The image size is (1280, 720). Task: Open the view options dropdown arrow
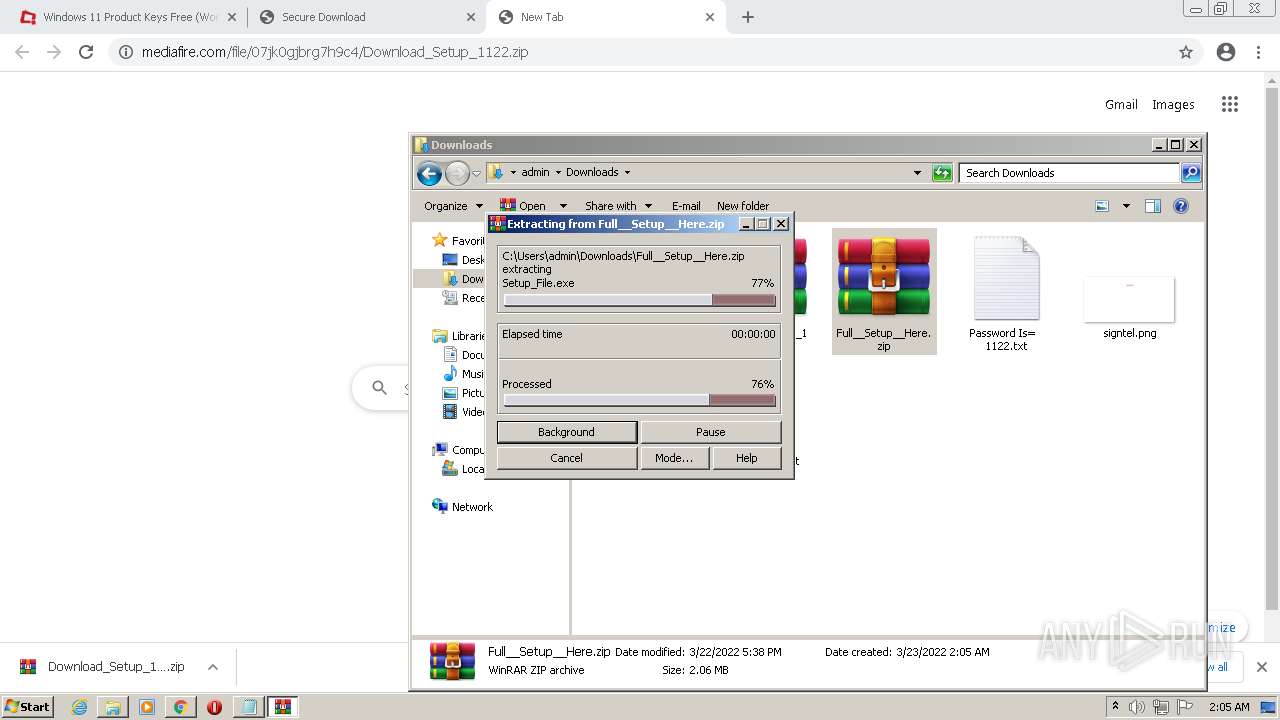pyautogui.click(x=1126, y=206)
